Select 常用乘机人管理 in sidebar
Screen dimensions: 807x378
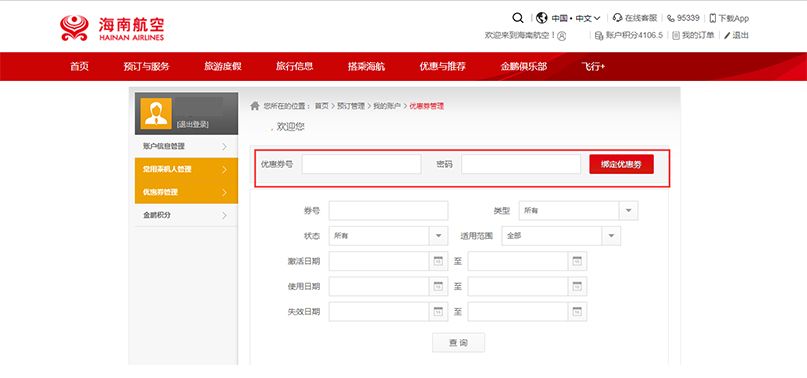(x=186, y=169)
